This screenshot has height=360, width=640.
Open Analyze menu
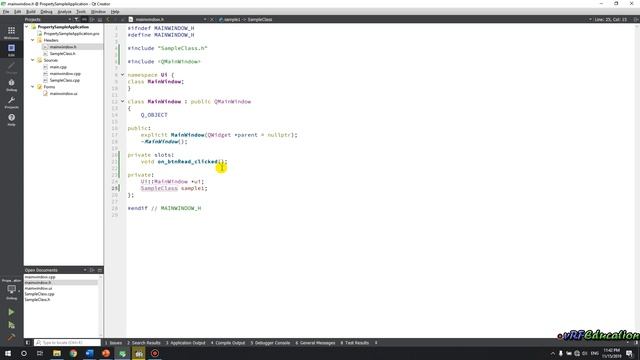point(64,12)
